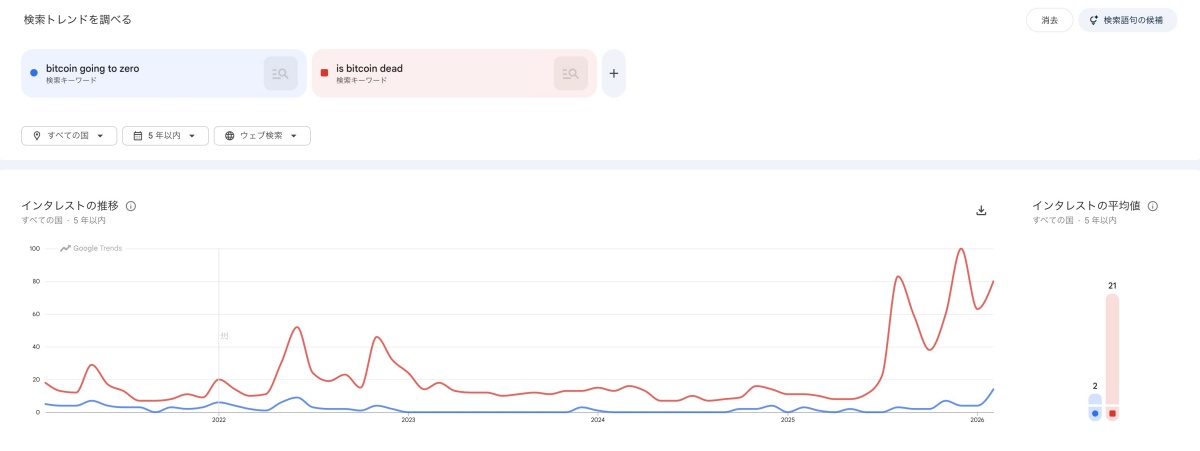The width and height of the screenshot is (1200, 451).
Task: Click the globe icon in search type filter
Action: 229,136
